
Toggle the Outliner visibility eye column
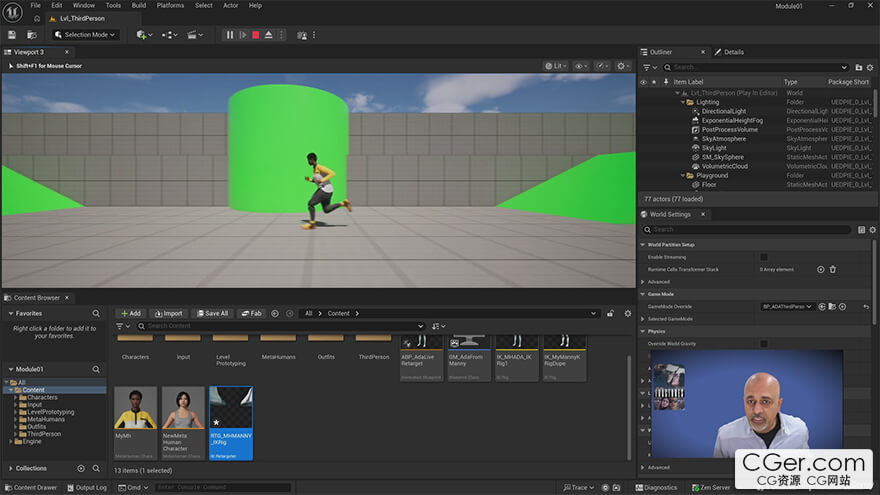click(x=643, y=82)
